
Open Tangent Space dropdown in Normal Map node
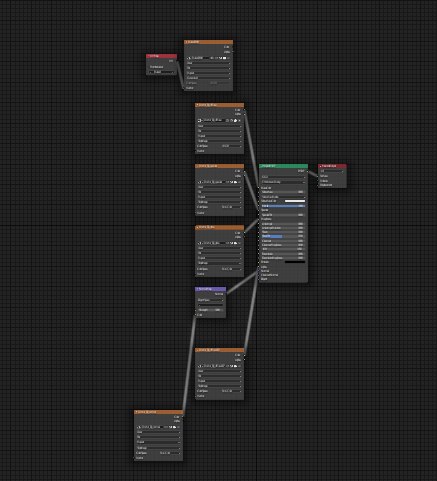coord(210,300)
